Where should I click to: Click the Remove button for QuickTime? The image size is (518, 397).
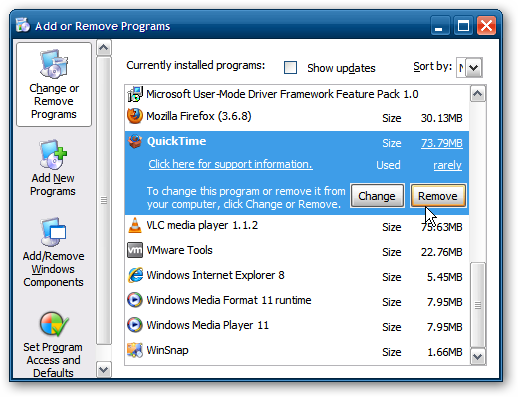[438, 196]
